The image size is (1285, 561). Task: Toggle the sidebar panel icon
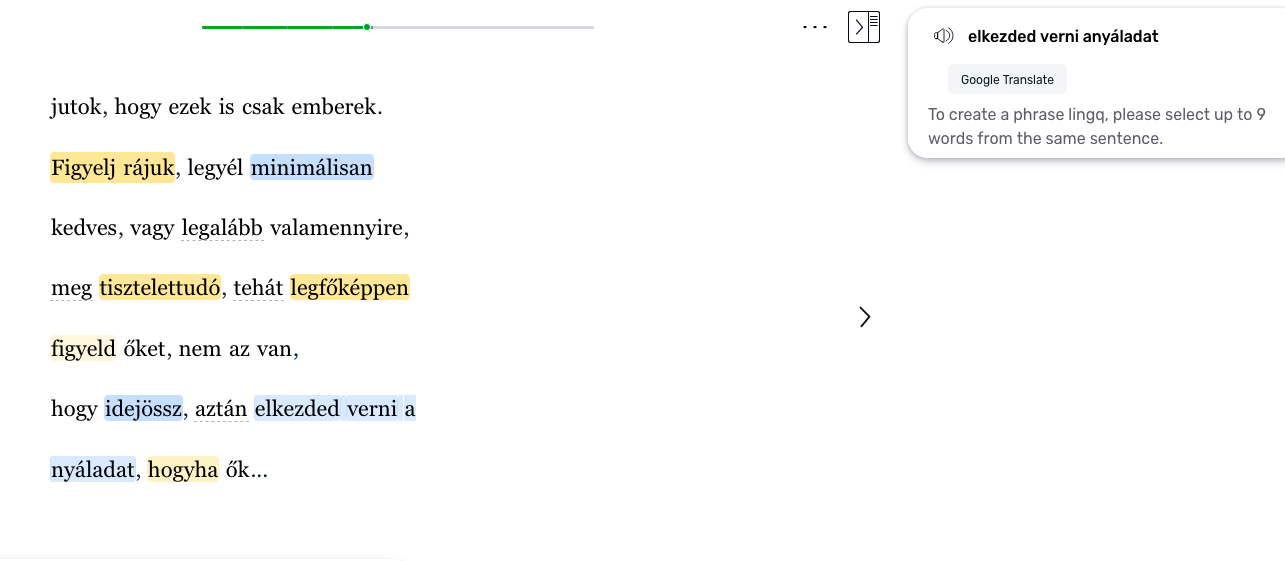(863, 27)
